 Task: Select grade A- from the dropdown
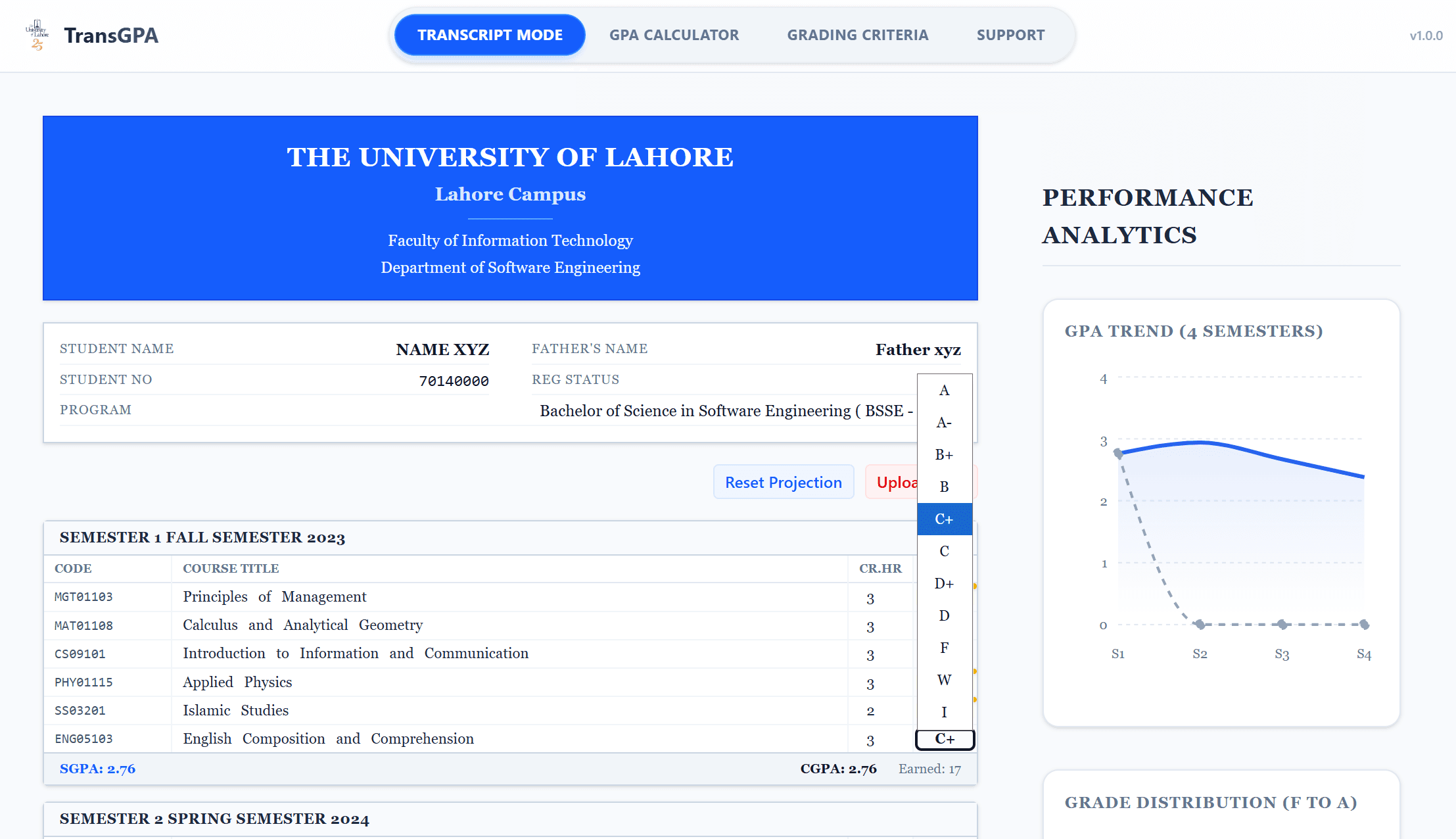point(944,422)
